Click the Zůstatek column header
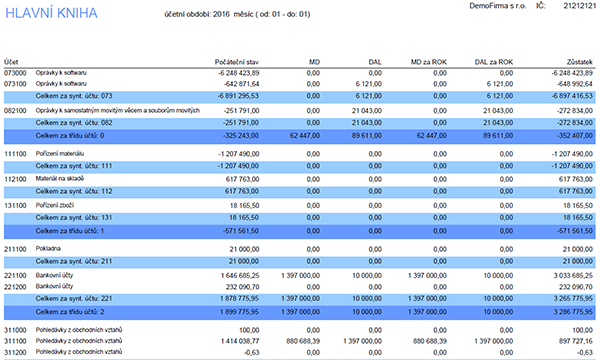This screenshot has height=360, width=600. coord(579,62)
